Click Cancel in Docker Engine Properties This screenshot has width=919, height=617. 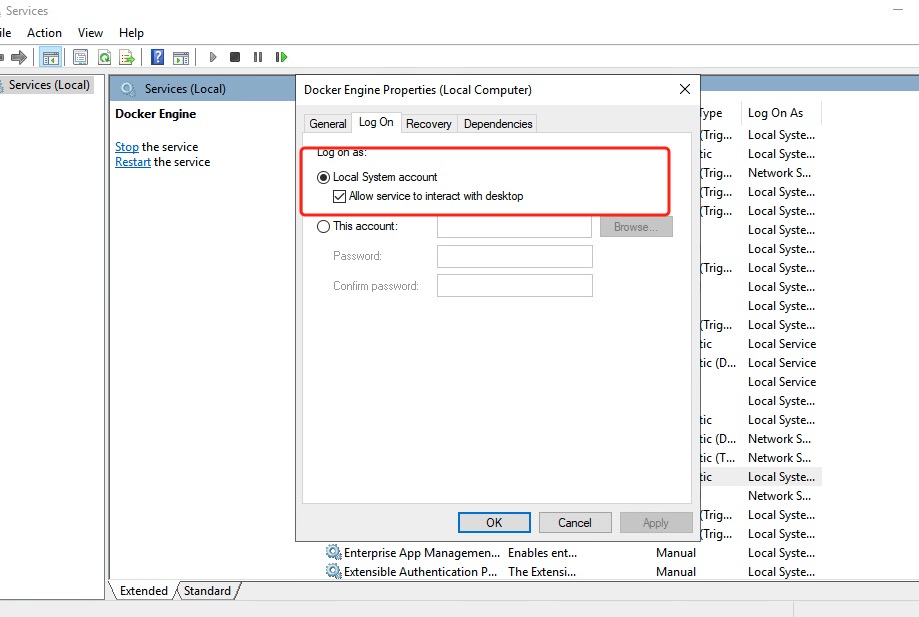(575, 523)
